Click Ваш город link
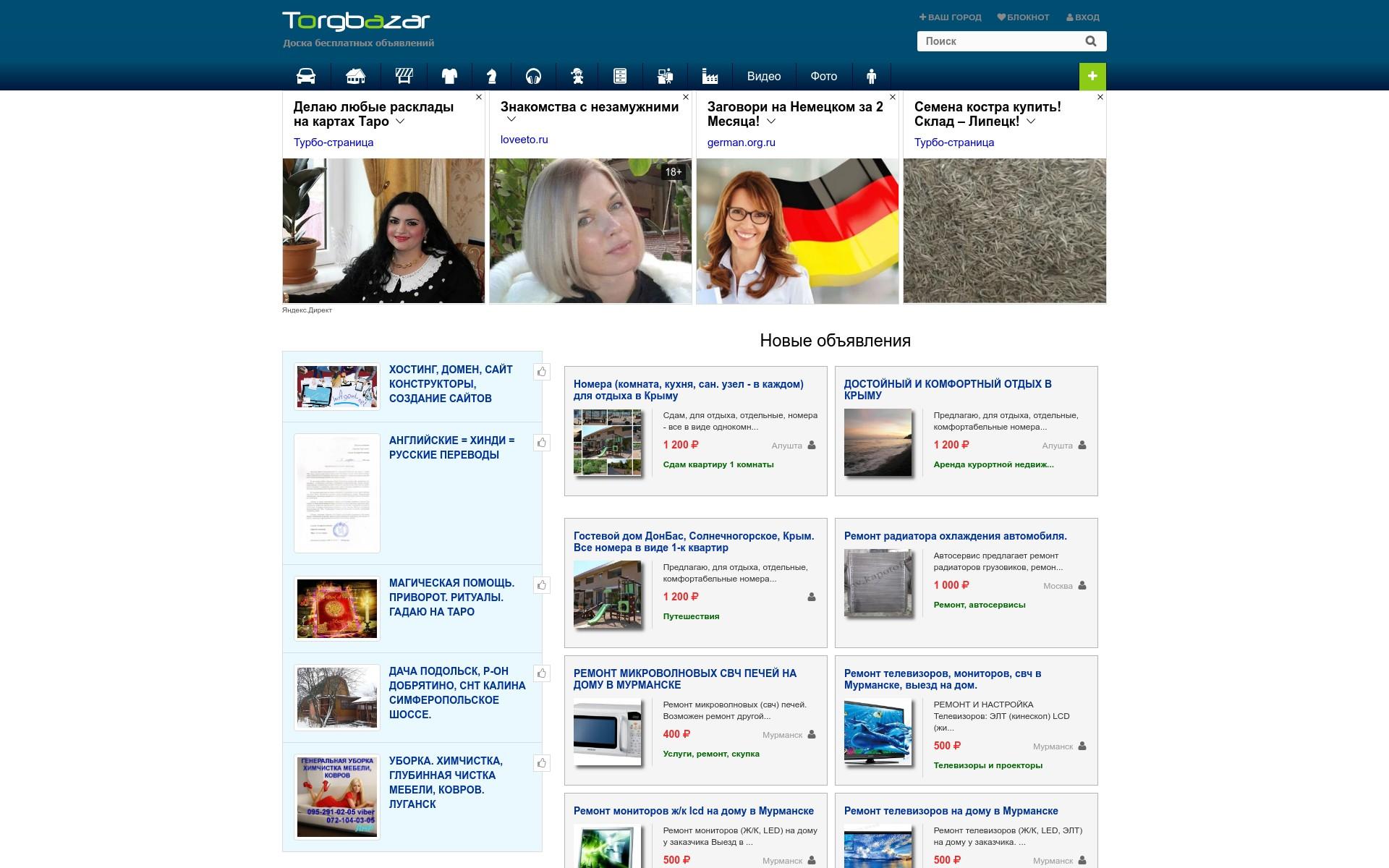Image resolution: width=1389 pixels, height=868 pixels. pyautogui.click(x=950, y=17)
